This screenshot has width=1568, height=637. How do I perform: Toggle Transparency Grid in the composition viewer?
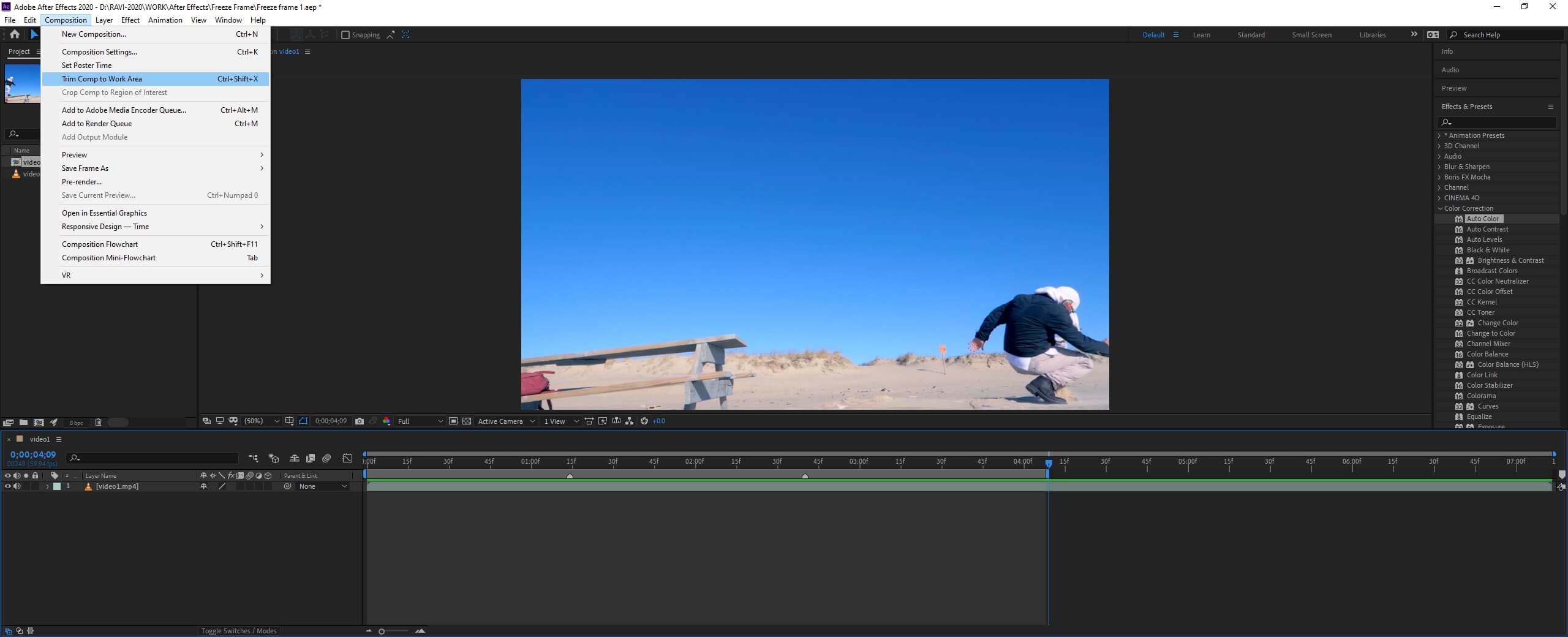pyautogui.click(x=466, y=421)
